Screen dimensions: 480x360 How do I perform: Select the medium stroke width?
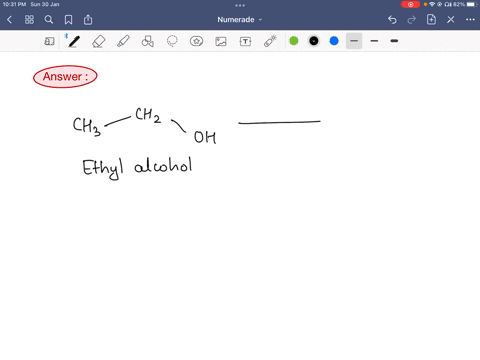[374, 41]
